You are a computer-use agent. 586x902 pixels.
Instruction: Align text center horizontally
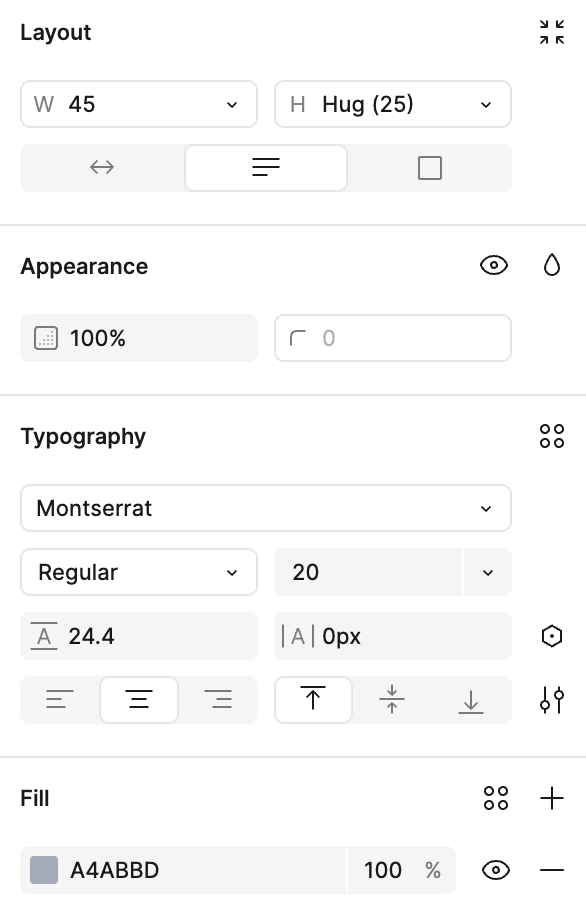point(139,700)
